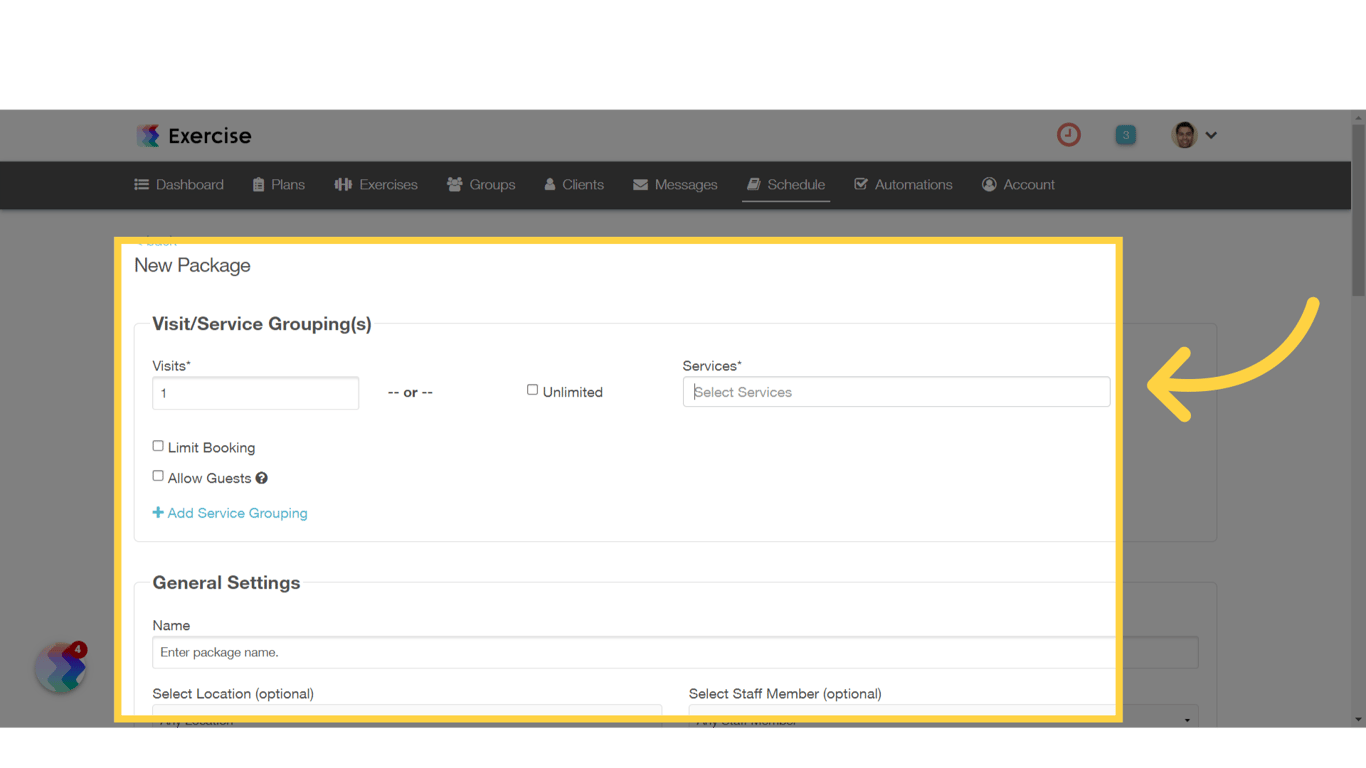Click the Messages envelope icon
The height and width of the screenshot is (768, 1366).
pos(640,184)
